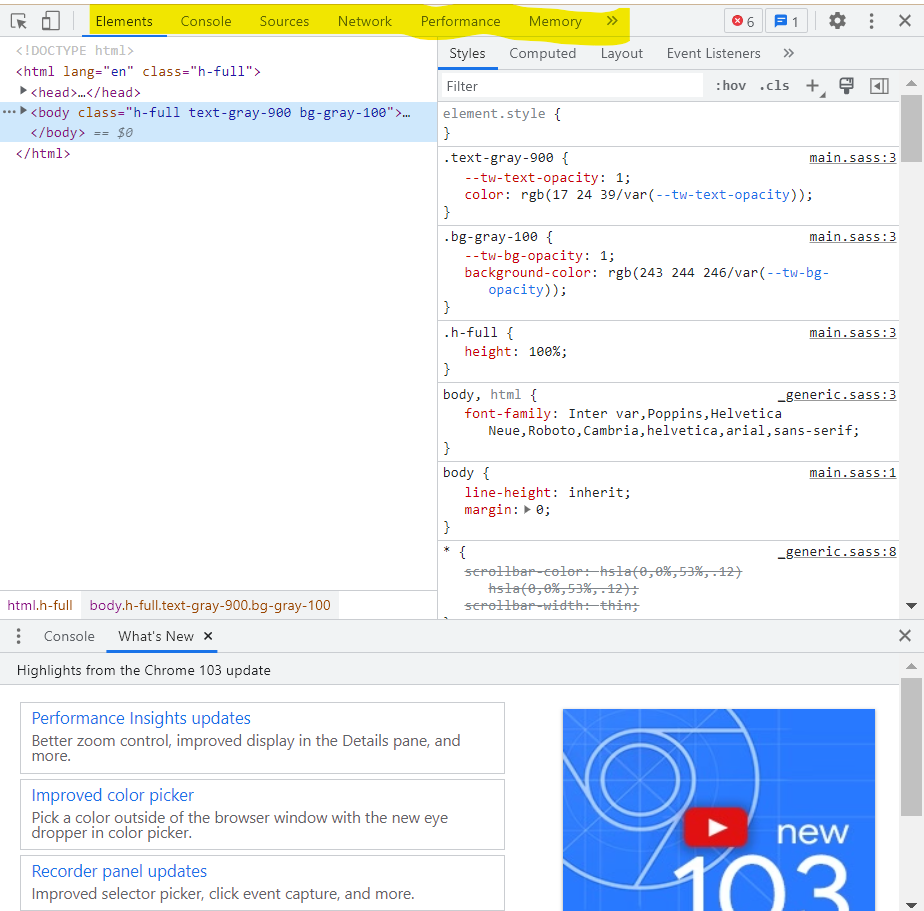924x911 pixels.
Task: Expand the margin shorthand property triangle
Action: tap(528, 510)
